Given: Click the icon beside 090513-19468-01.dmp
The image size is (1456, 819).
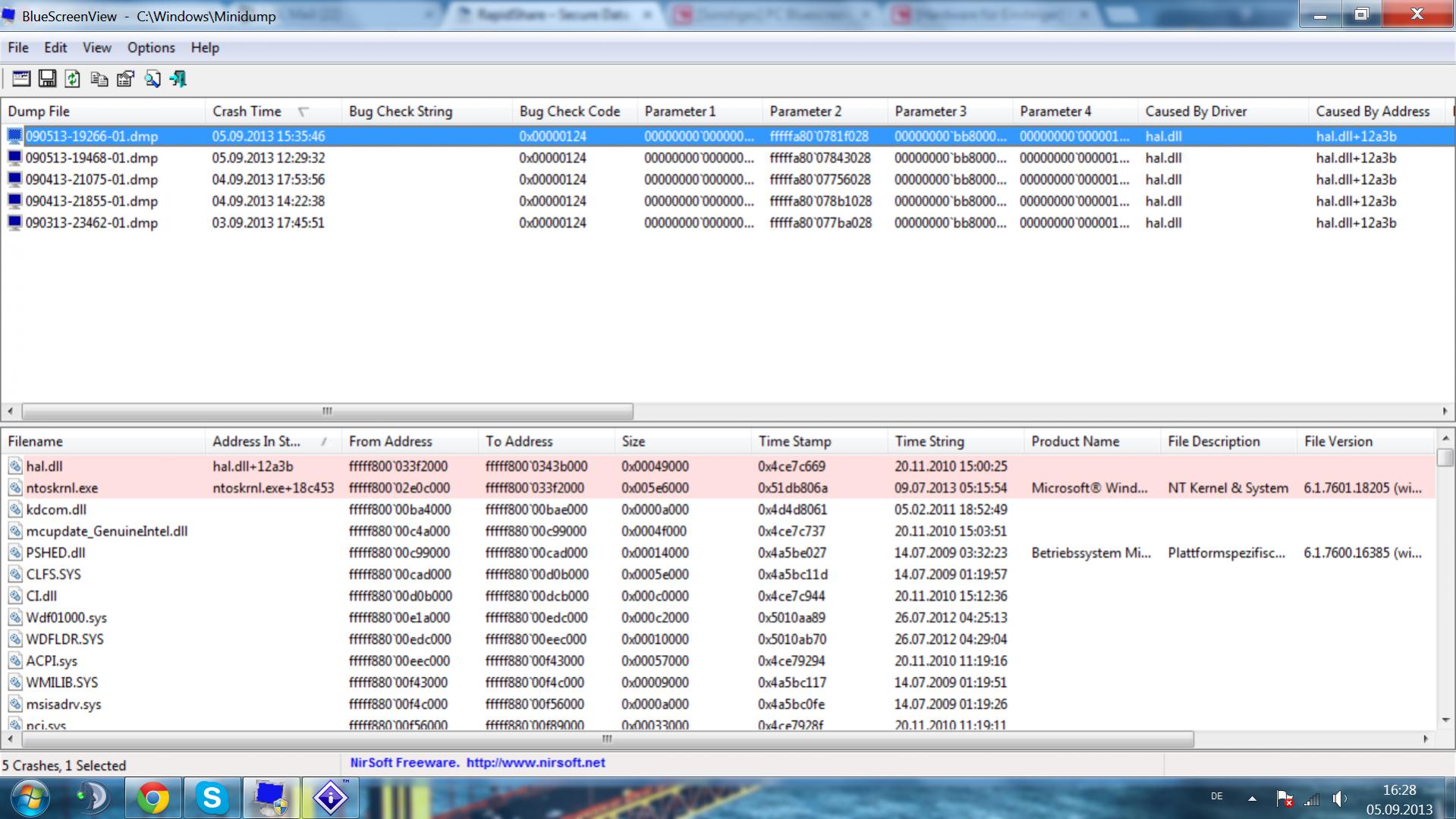Looking at the screenshot, I should [x=14, y=158].
